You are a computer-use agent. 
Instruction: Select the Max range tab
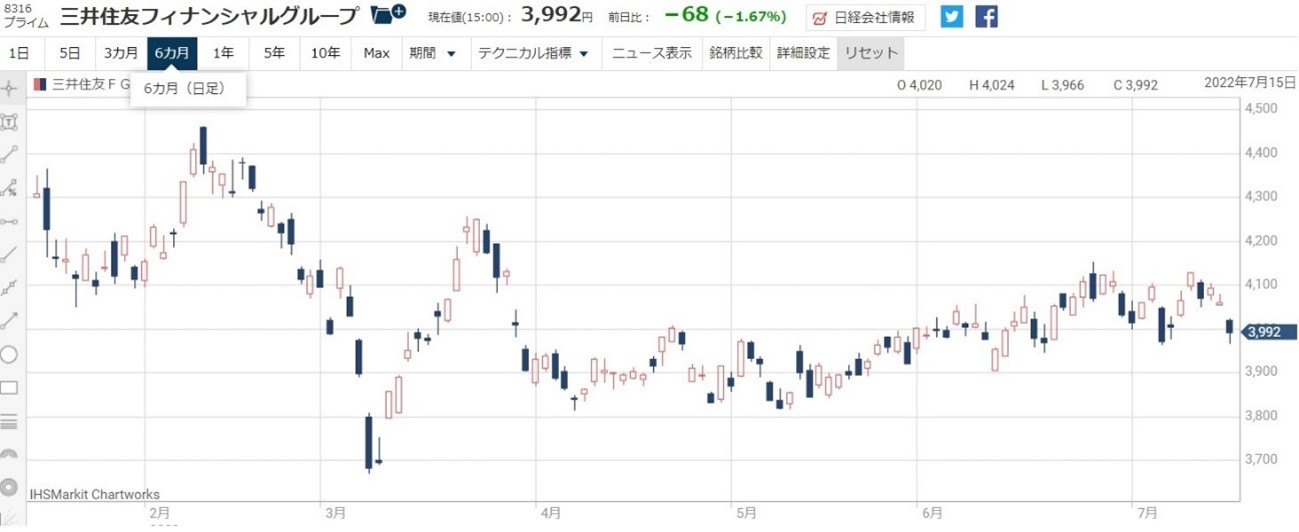(376, 53)
